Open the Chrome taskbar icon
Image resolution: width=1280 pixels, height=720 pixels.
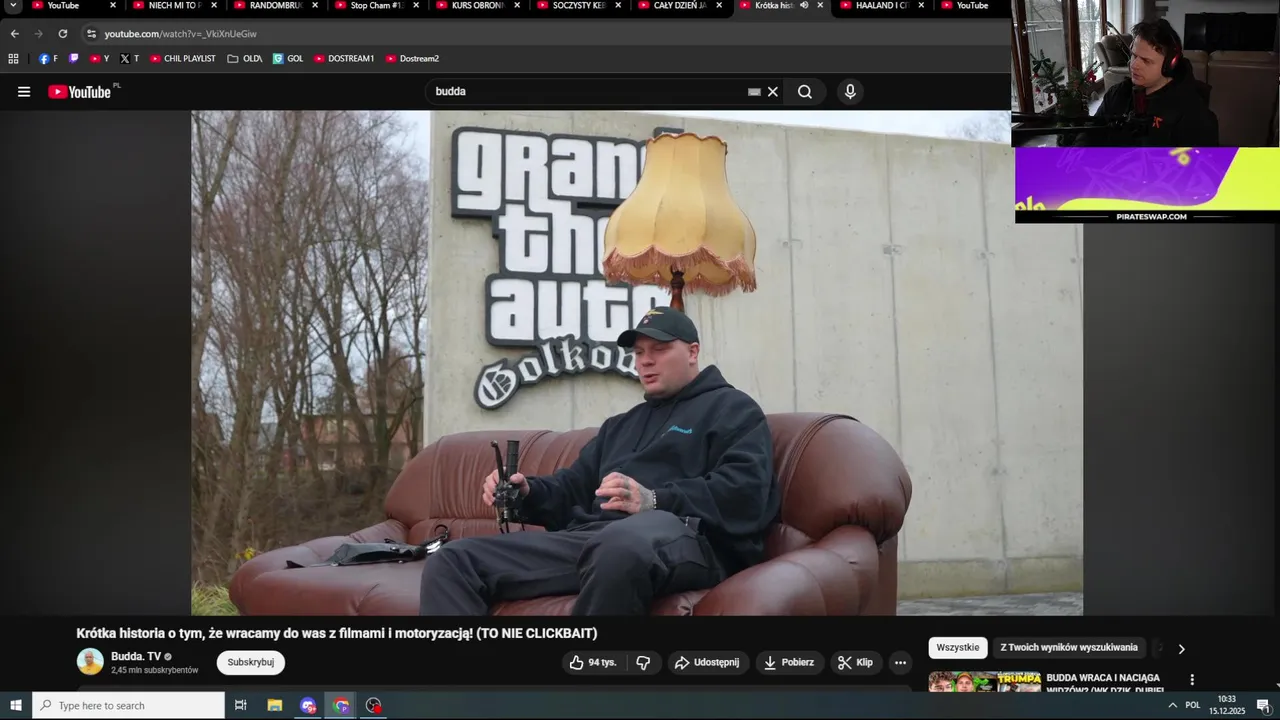[x=341, y=706]
